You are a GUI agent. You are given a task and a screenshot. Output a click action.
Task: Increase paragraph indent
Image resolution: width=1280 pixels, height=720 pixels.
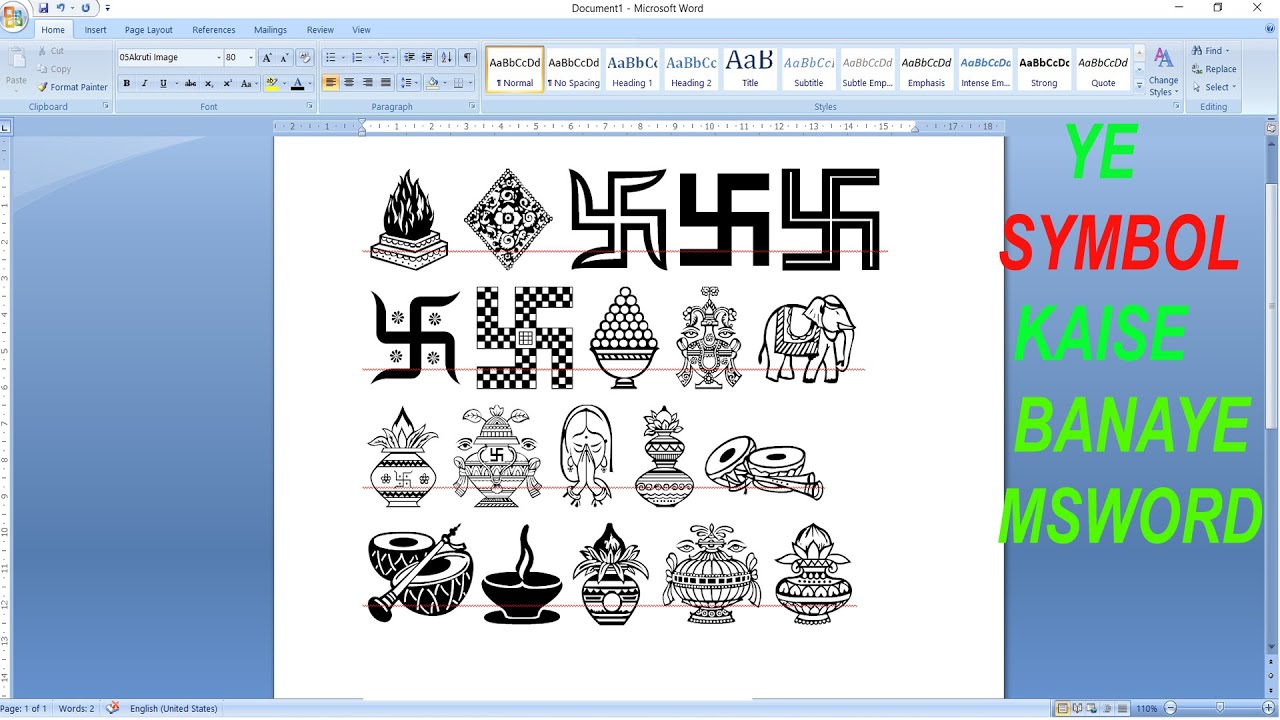(427, 58)
